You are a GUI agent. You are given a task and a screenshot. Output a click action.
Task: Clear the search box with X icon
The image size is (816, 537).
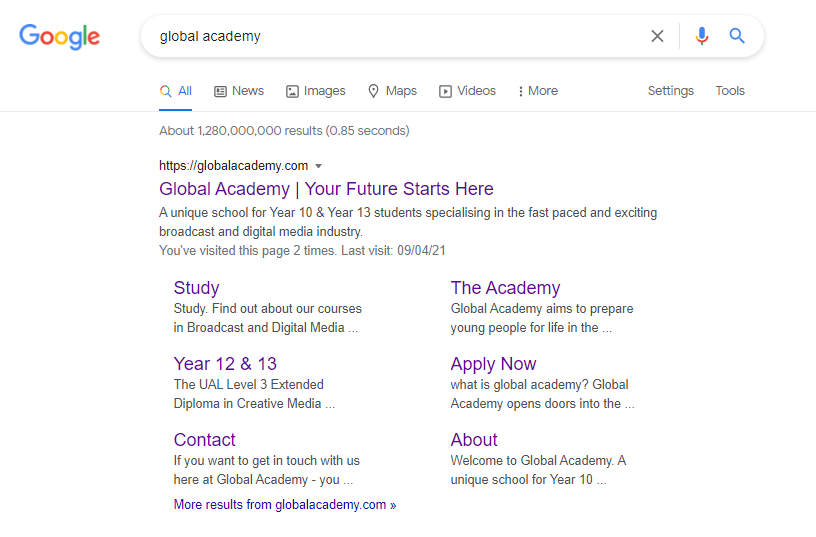point(657,36)
